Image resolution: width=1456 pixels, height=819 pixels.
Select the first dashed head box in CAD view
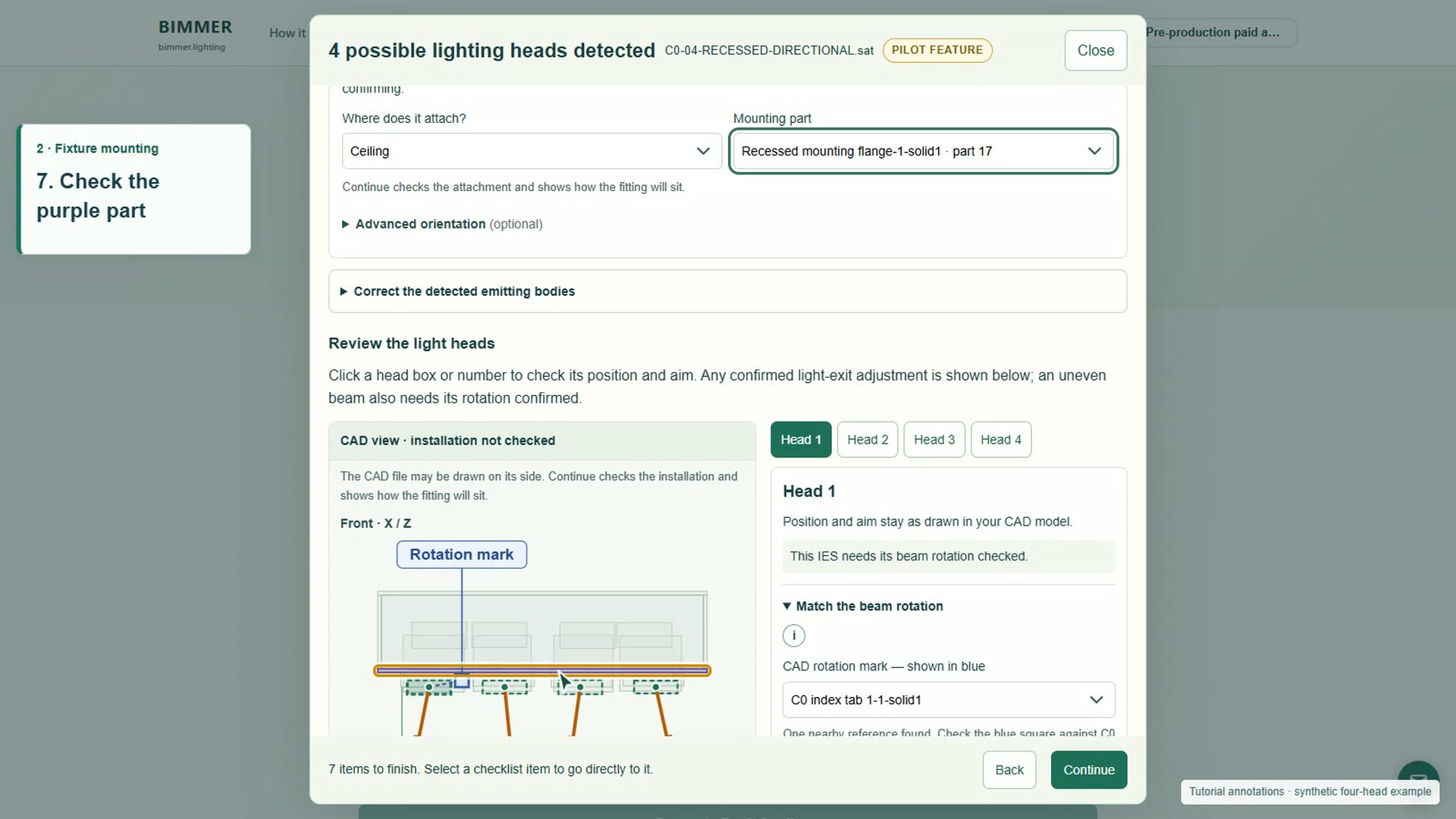[428, 687]
